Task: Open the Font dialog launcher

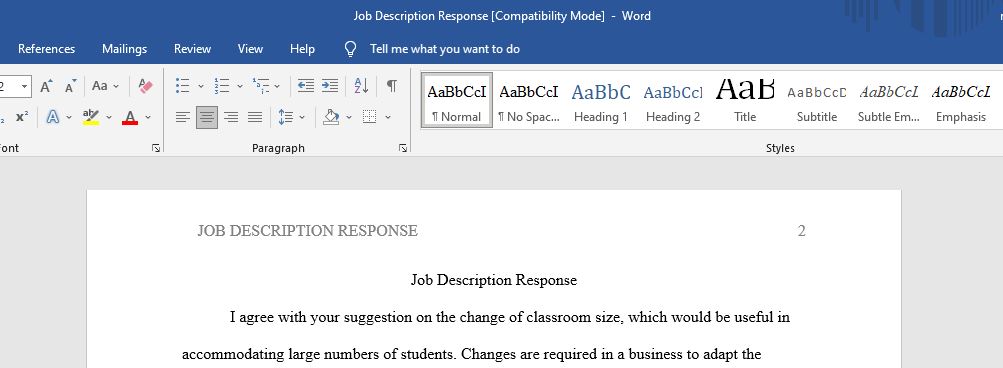Action: (156, 148)
